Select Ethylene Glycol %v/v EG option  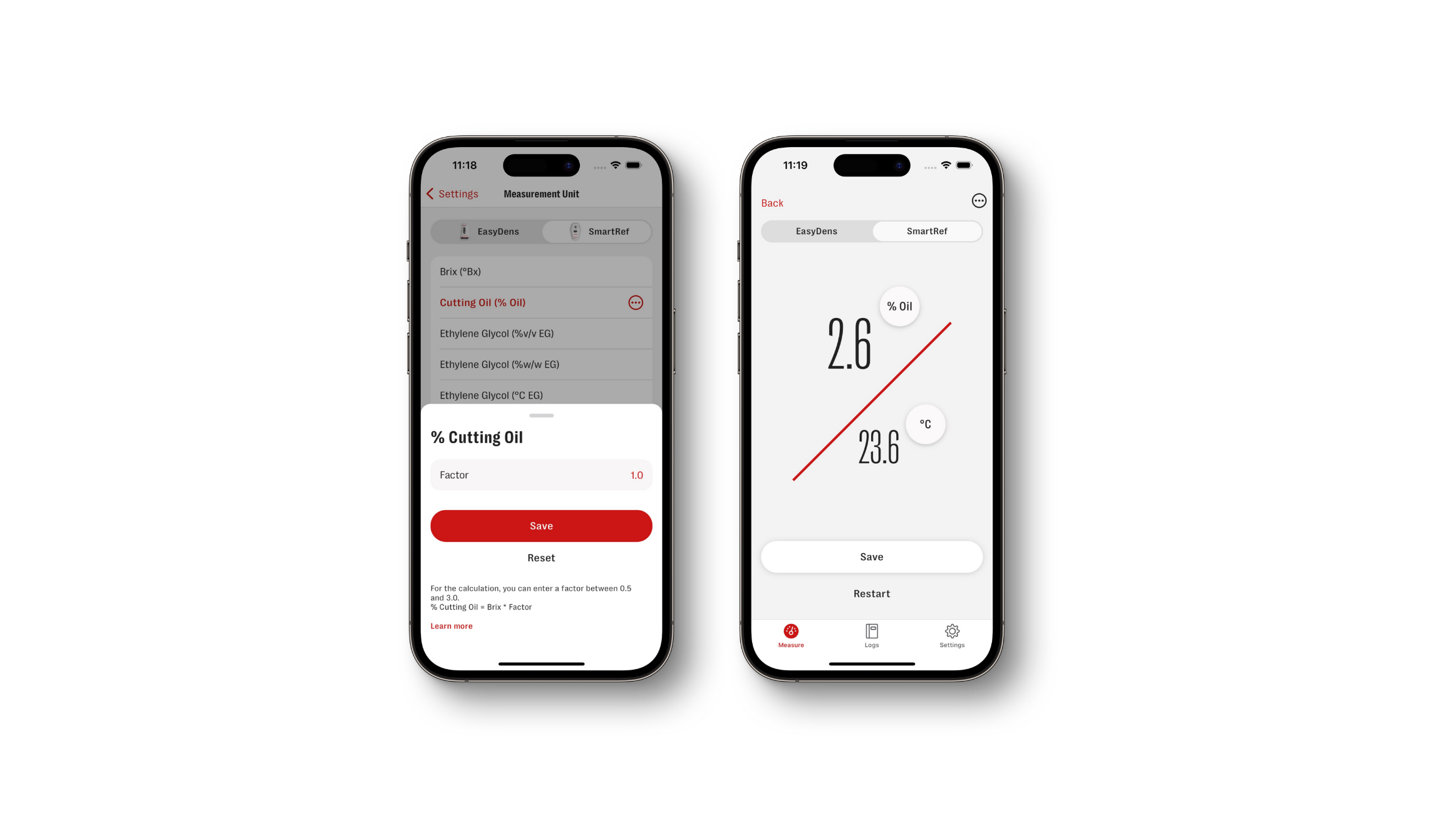click(497, 333)
